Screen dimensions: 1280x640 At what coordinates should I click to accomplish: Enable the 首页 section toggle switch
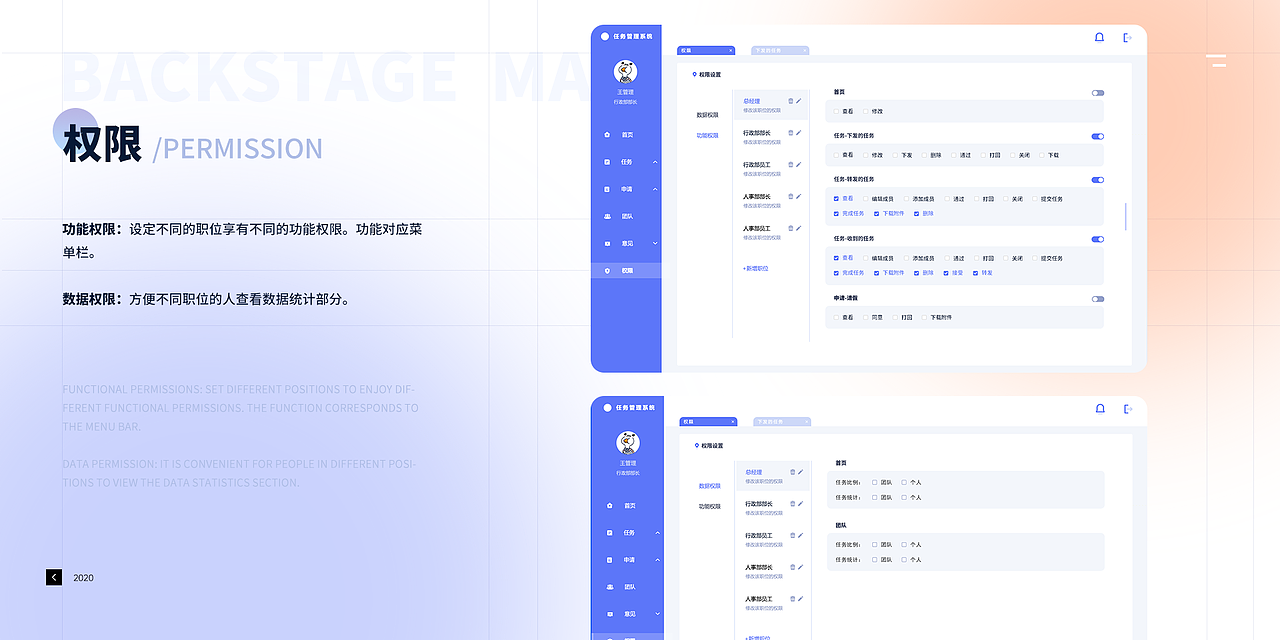(1097, 92)
